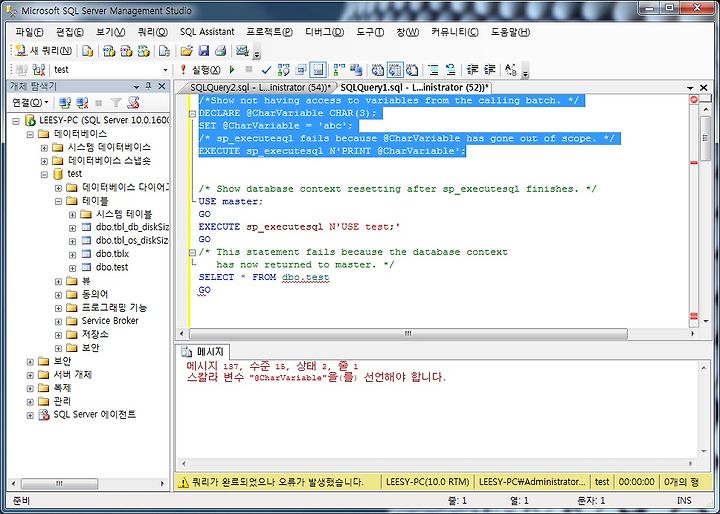Collapse the 데이터베이스 folder node

(30, 134)
